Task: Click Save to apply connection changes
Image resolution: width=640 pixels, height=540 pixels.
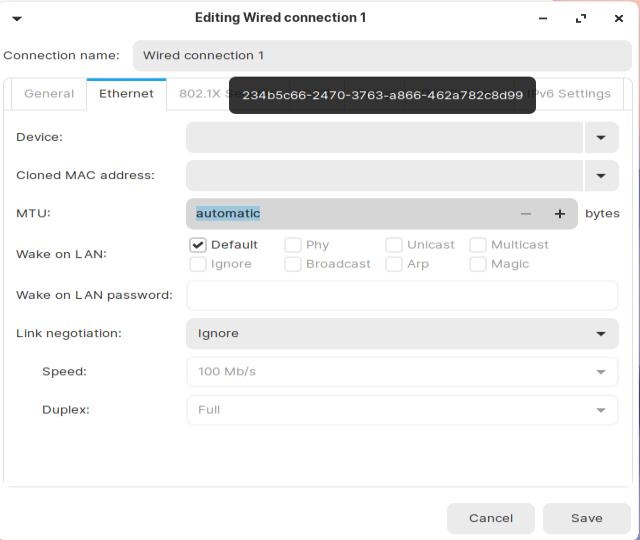Action: tap(586, 518)
